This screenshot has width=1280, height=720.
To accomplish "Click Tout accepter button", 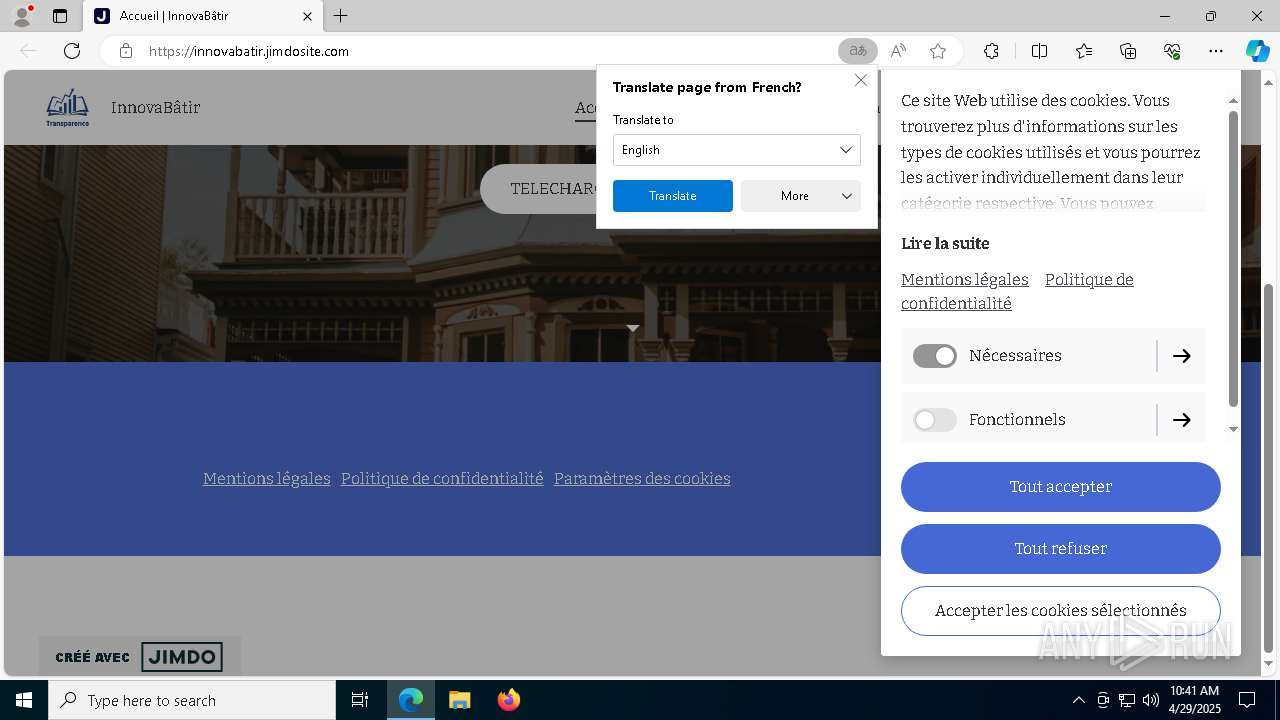I will (1061, 487).
